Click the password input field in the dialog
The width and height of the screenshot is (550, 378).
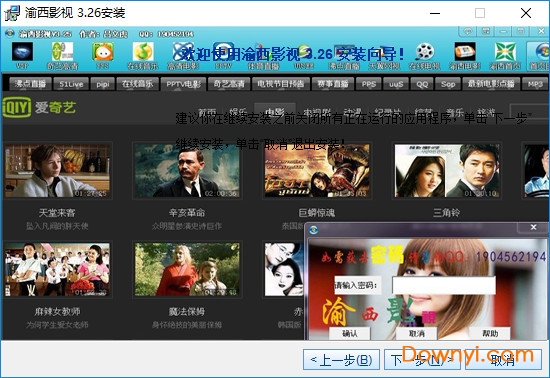pos(444,285)
